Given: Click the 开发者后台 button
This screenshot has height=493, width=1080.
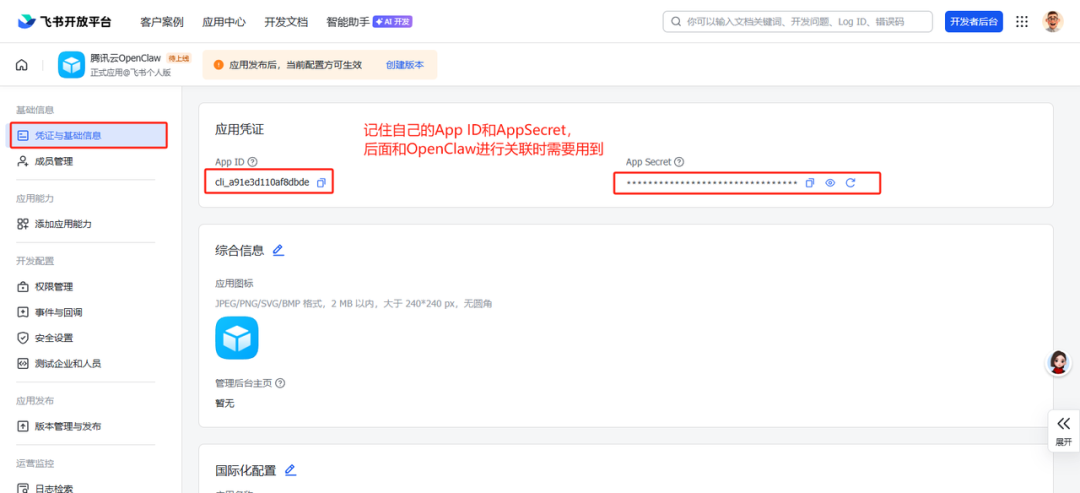Looking at the screenshot, I should (973, 21).
